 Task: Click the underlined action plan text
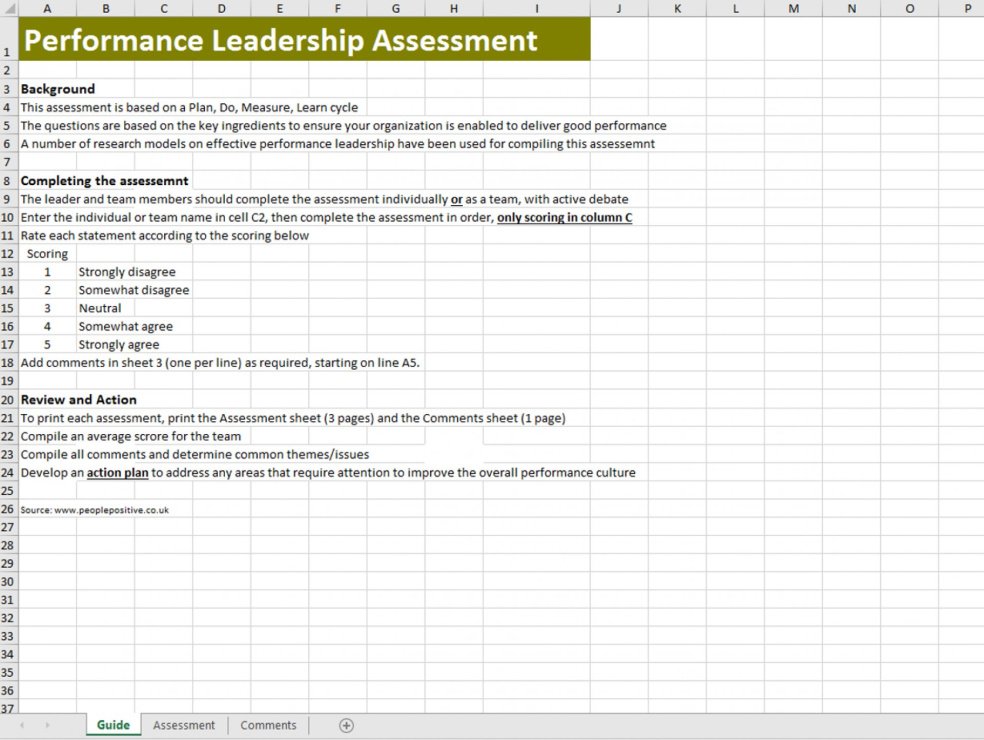118,472
